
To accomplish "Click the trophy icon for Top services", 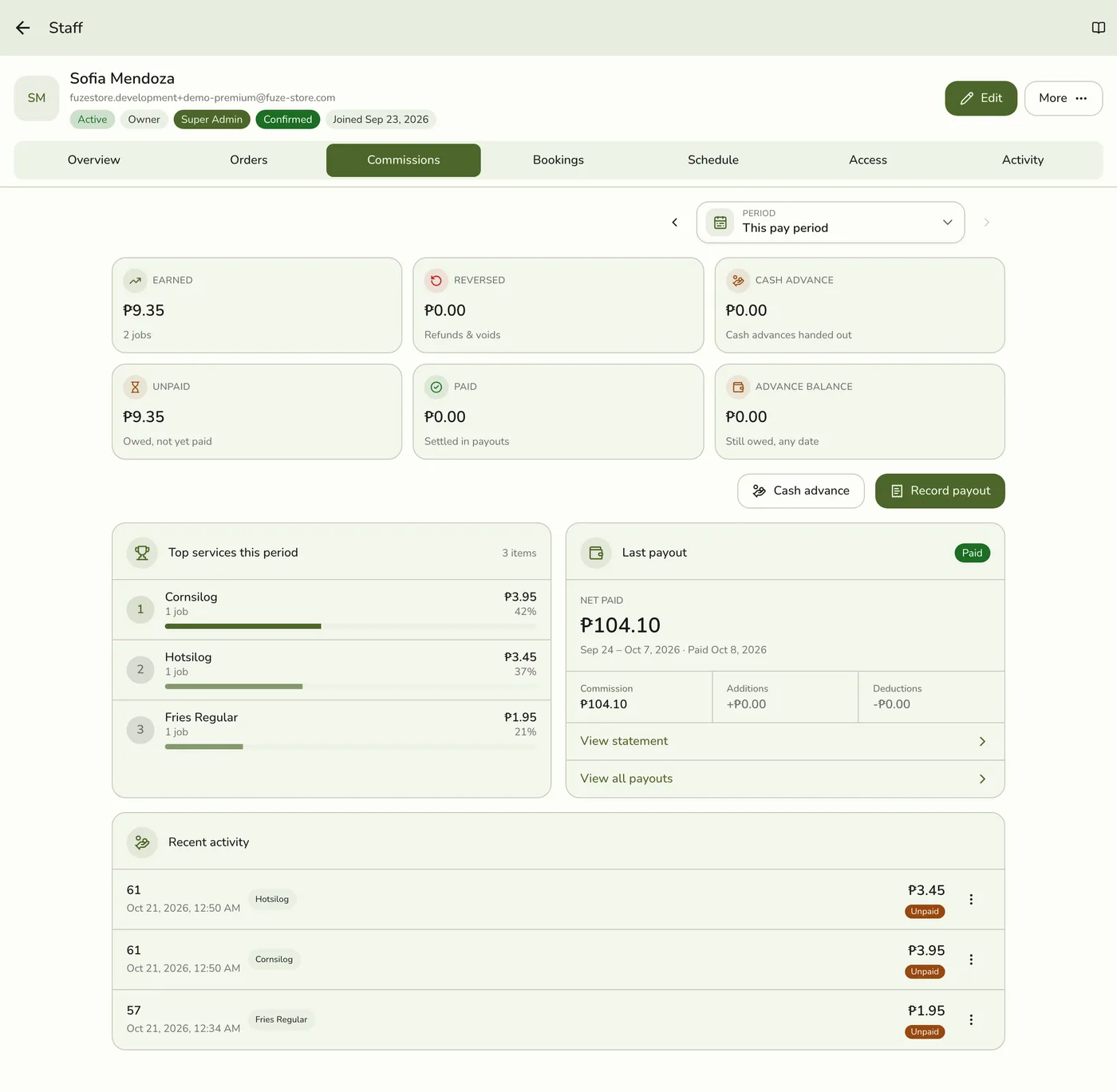I will (x=142, y=553).
